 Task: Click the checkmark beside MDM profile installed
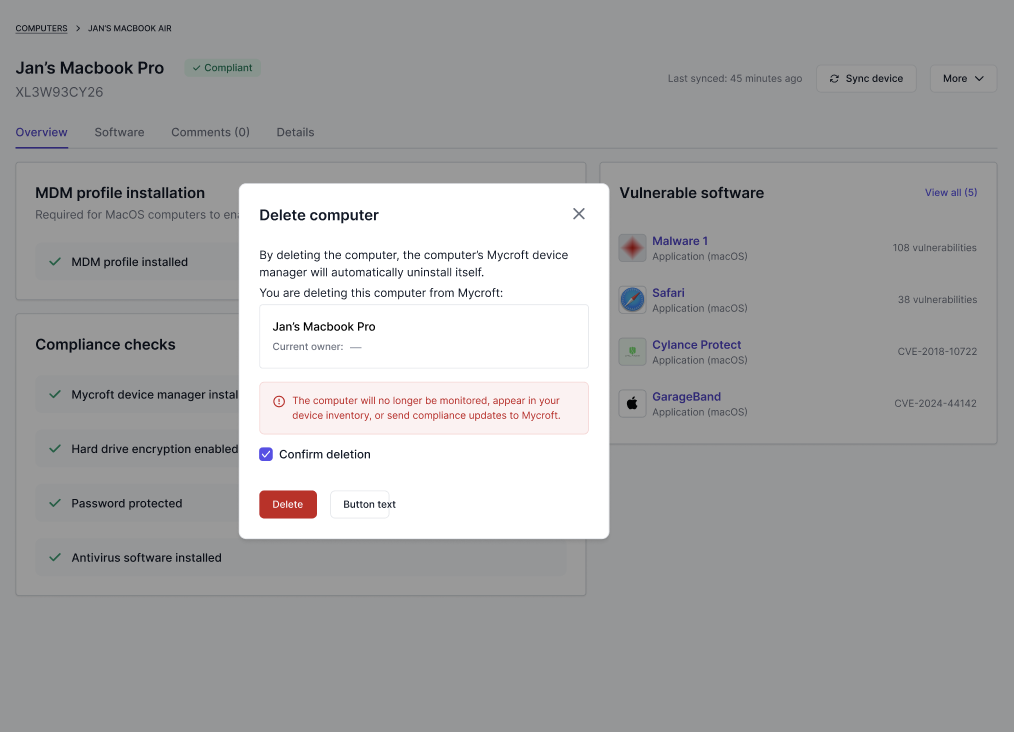pos(55,262)
